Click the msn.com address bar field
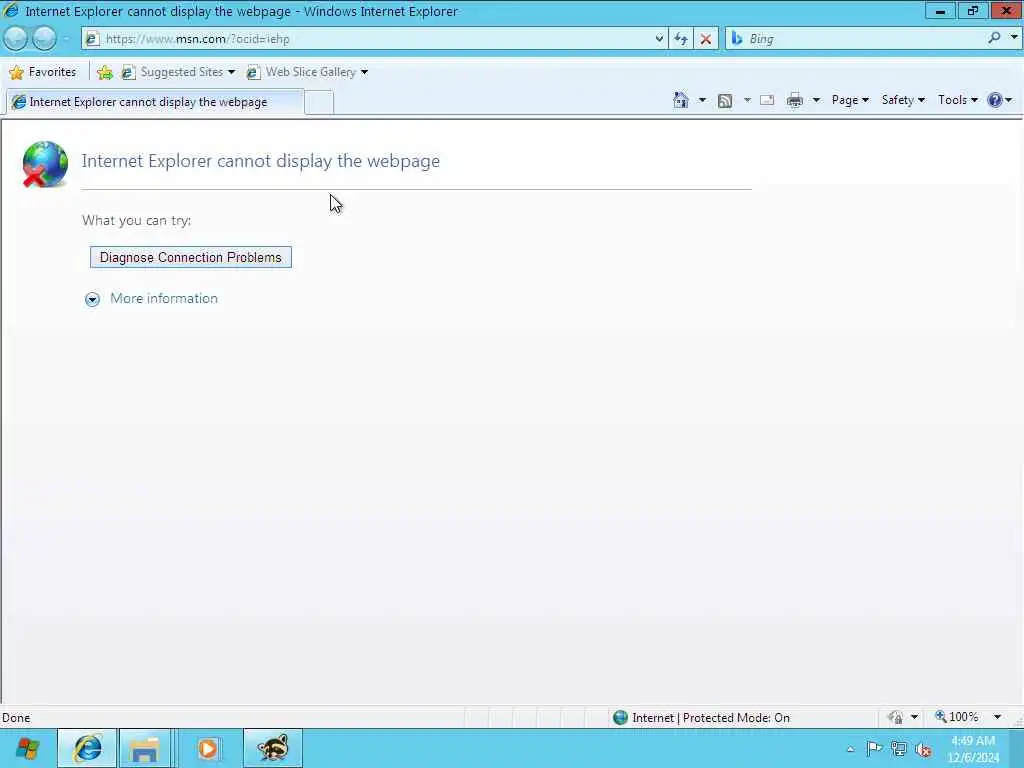Image resolution: width=1024 pixels, height=768 pixels. click(376, 39)
